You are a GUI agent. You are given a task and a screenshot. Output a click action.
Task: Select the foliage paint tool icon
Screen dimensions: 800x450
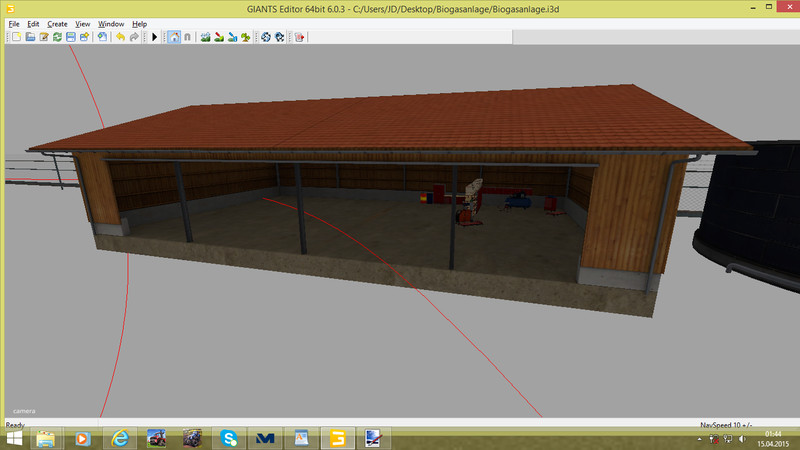tap(245, 37)
